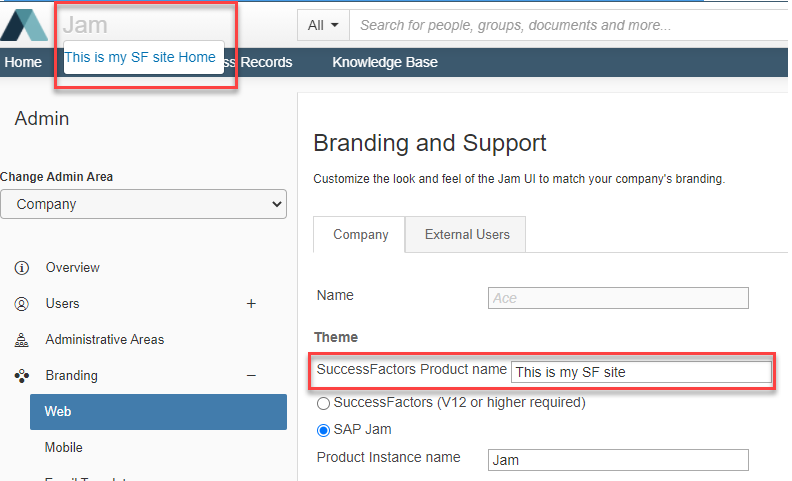Go to Home in the navigation bar
The image size is (792, 481).
pyautogui.click(x=23, y=62)
